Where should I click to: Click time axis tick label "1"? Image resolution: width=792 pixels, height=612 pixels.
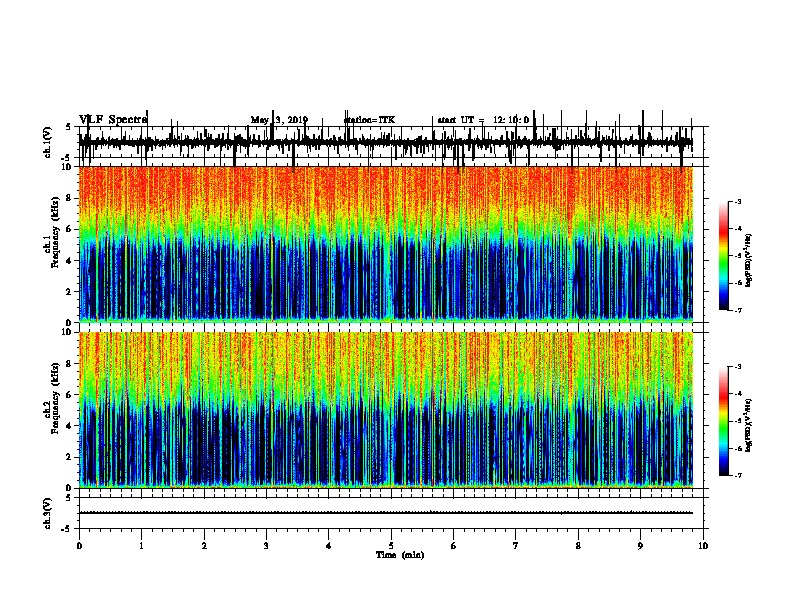(141, 546)
